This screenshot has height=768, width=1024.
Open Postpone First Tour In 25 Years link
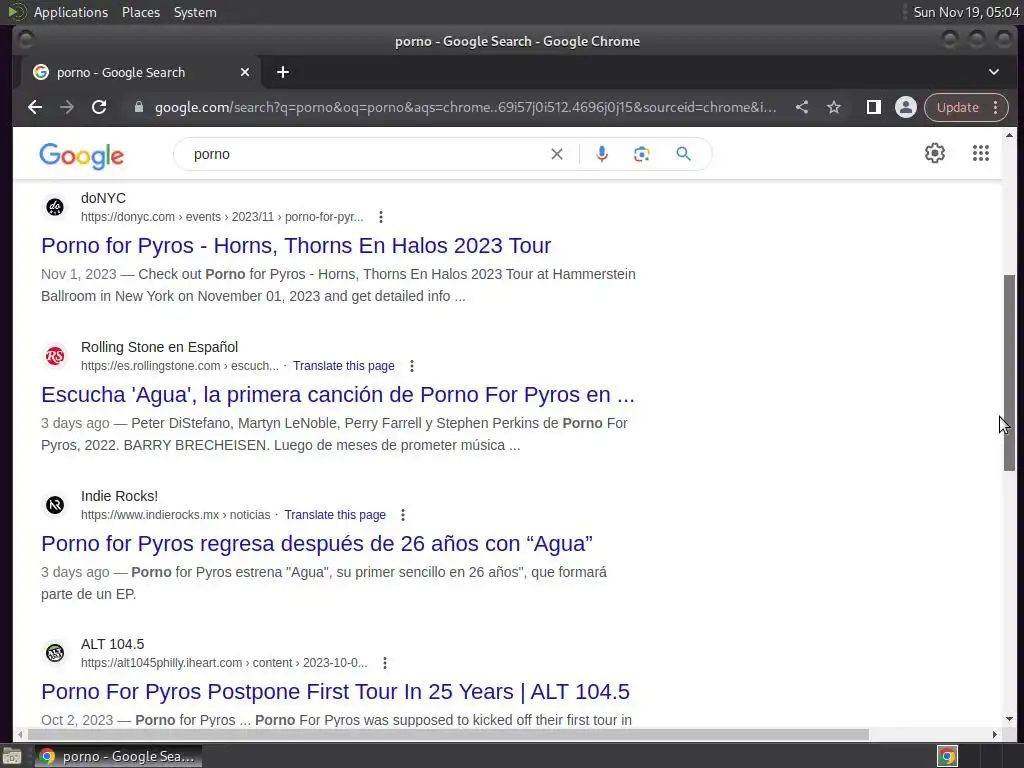335,692
